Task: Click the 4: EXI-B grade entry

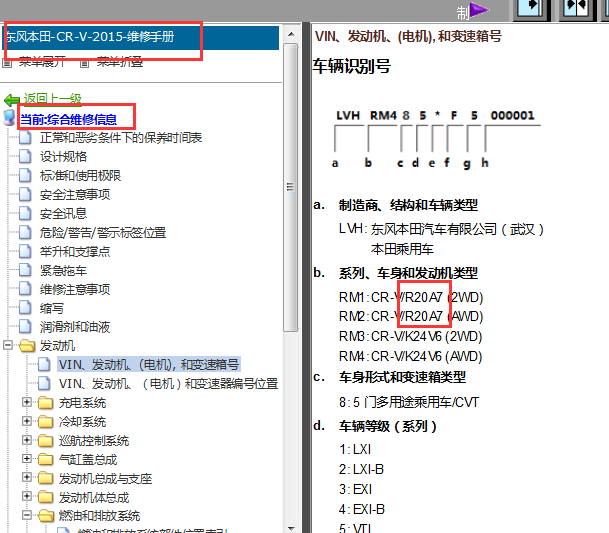Action: [362, 509]
